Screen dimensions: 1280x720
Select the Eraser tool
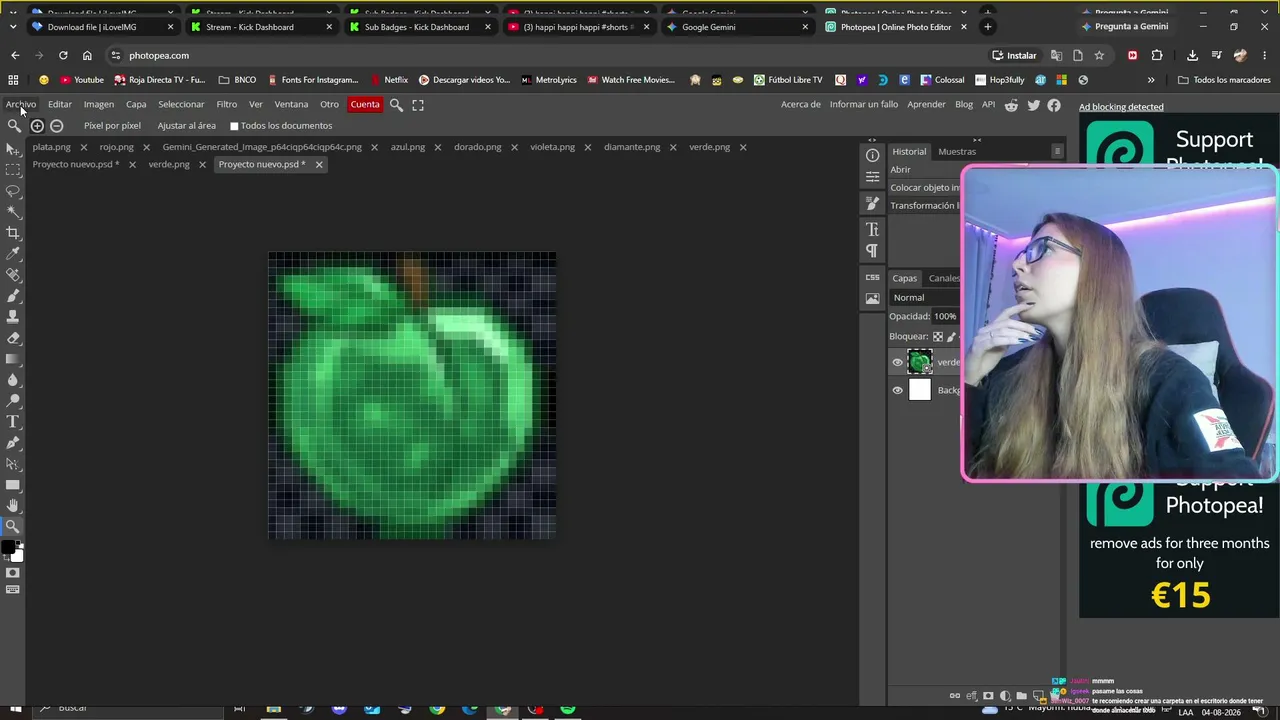click(13, 338)
